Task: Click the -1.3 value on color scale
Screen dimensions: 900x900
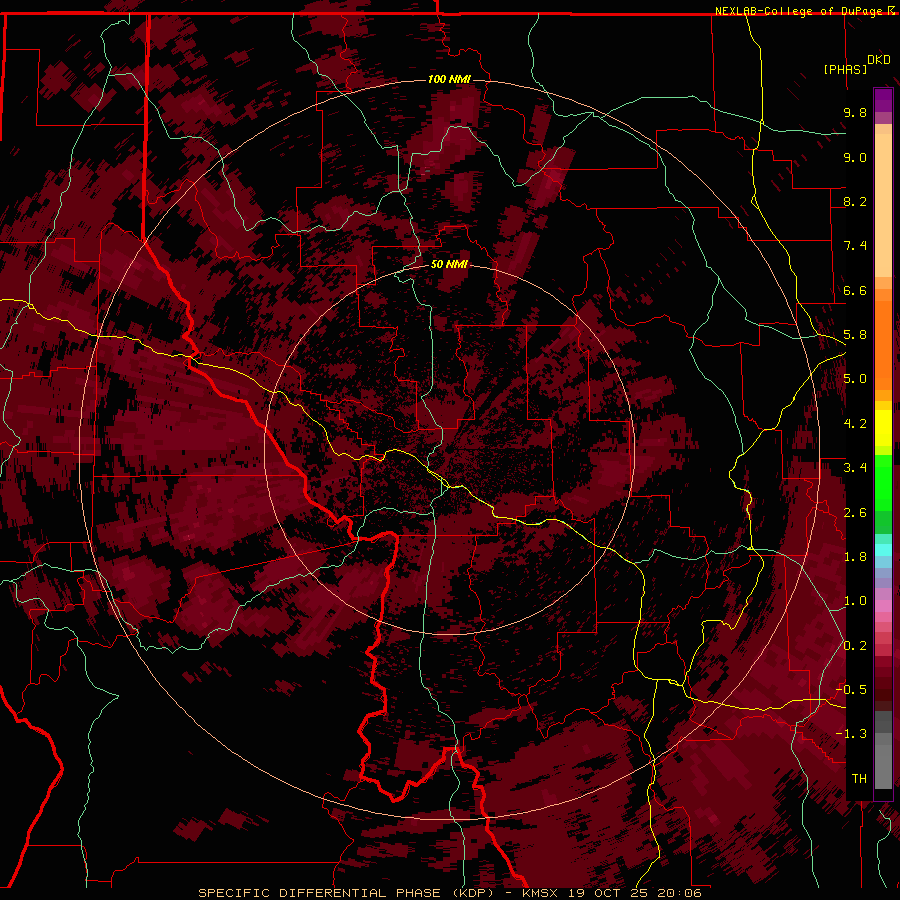Action: tap(851, 734)
